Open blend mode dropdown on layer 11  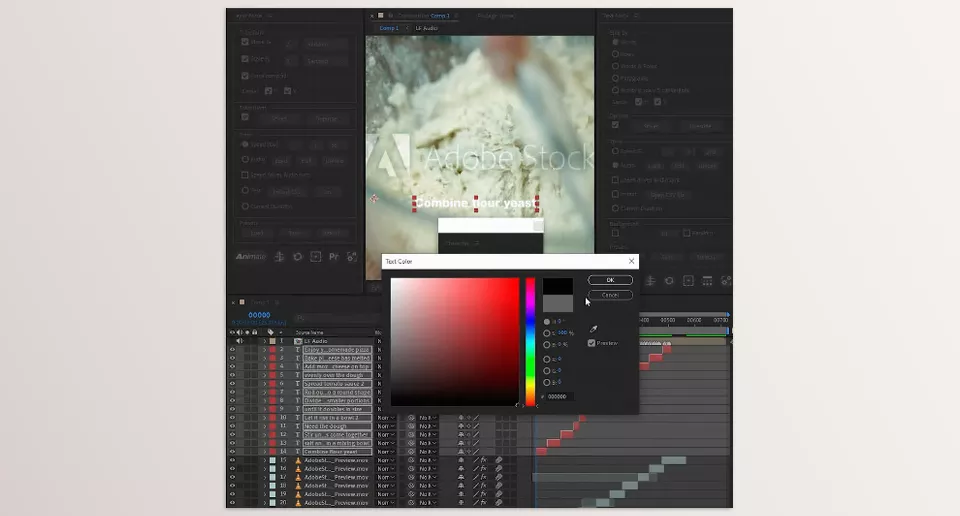[x=386, y=426]
